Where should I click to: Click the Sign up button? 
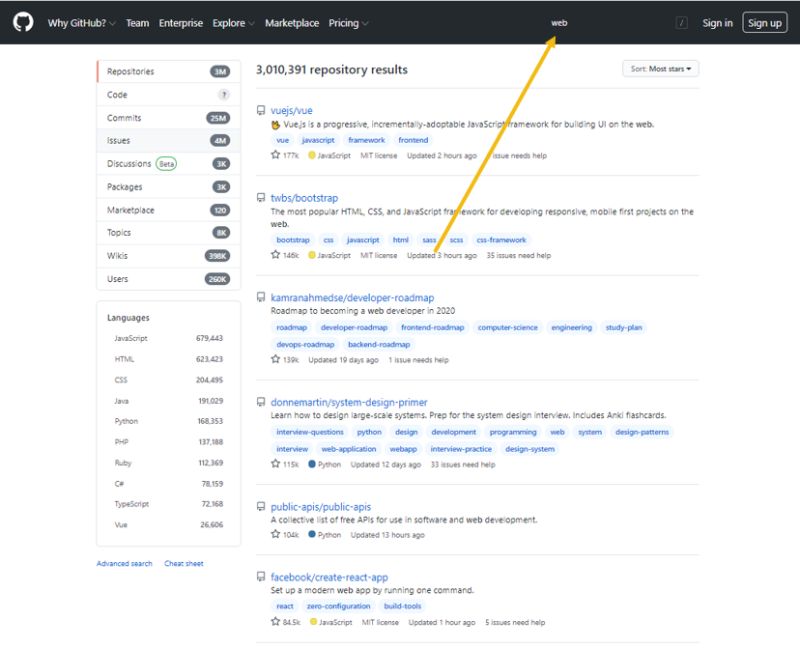[764, 22]
